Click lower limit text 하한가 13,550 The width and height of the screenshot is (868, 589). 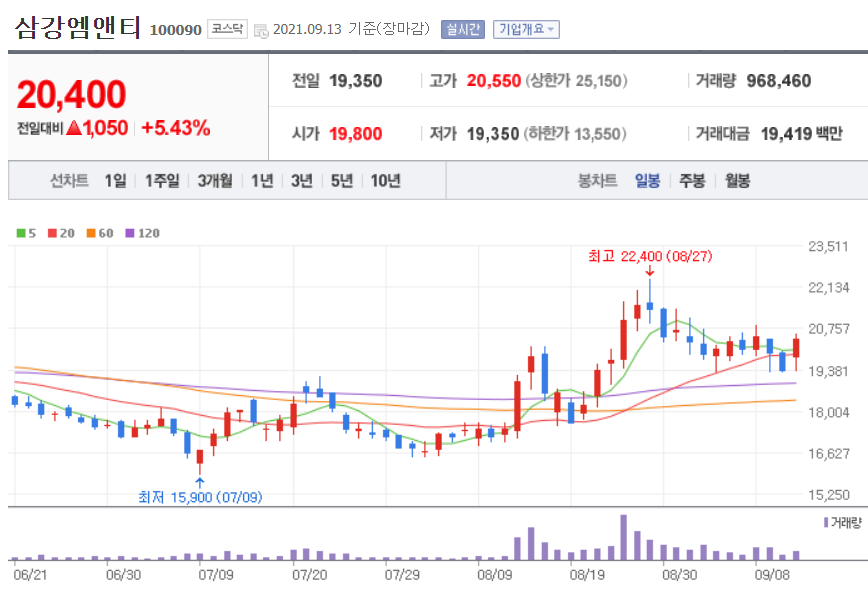(575, 133)
